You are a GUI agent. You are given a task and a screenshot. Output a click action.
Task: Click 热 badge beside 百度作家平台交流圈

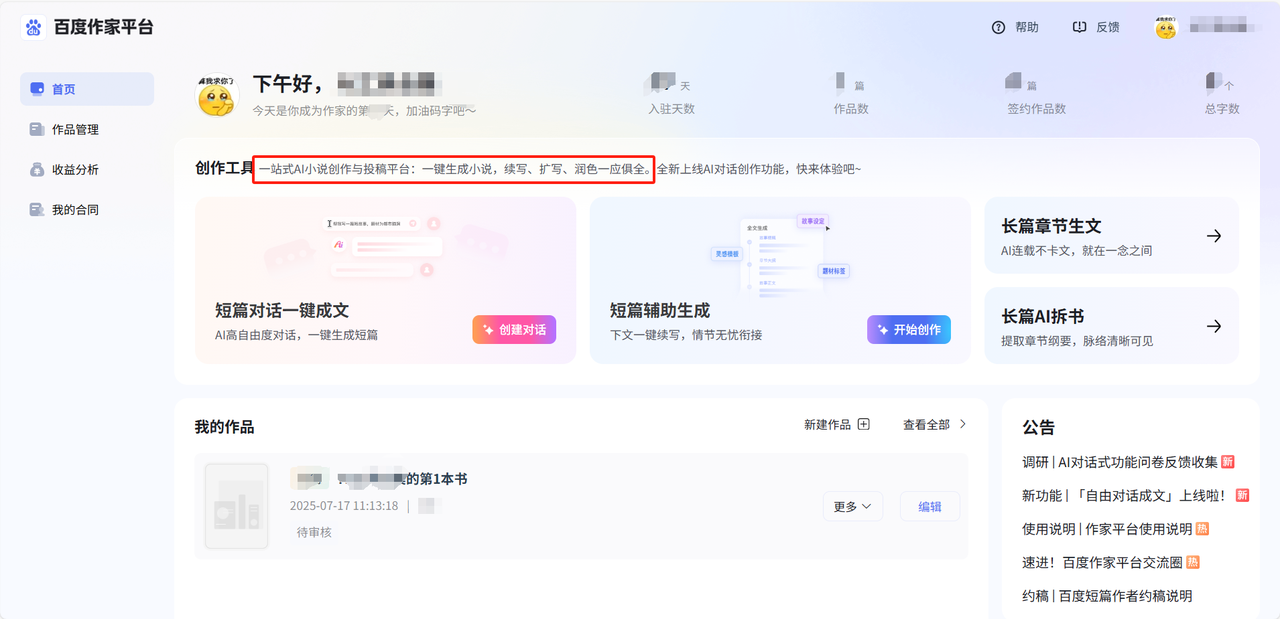click(x=1193, y=562)
